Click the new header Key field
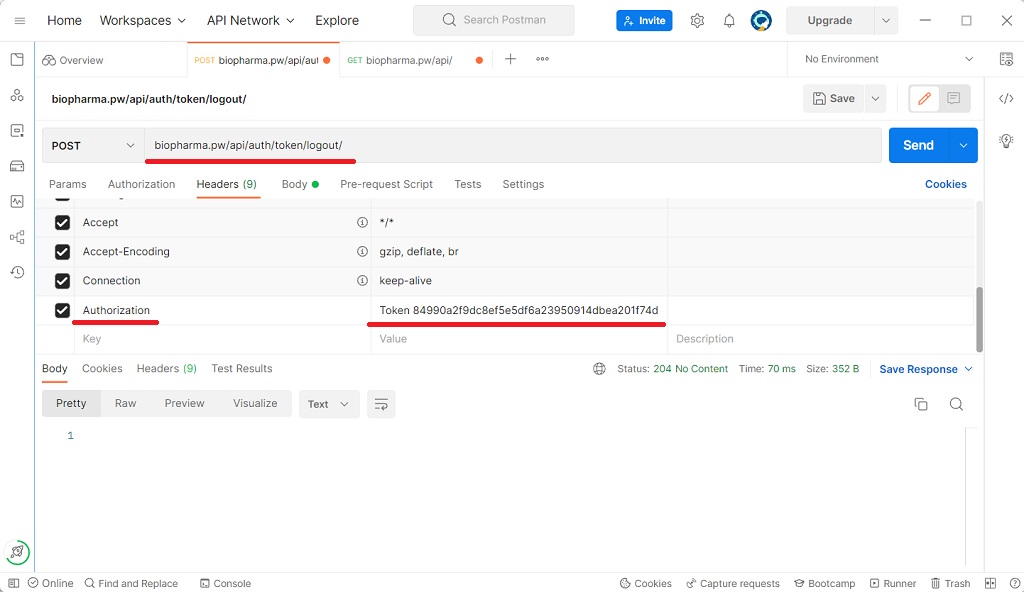This screenshot has height=592, width=1024. [222, 339]
